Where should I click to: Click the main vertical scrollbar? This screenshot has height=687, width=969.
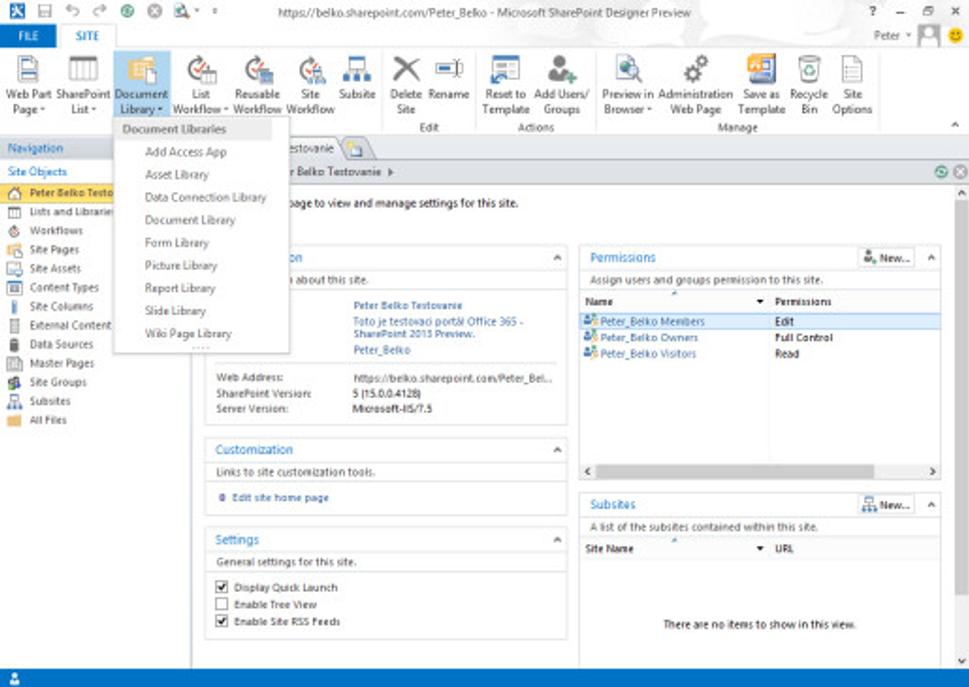961,395
